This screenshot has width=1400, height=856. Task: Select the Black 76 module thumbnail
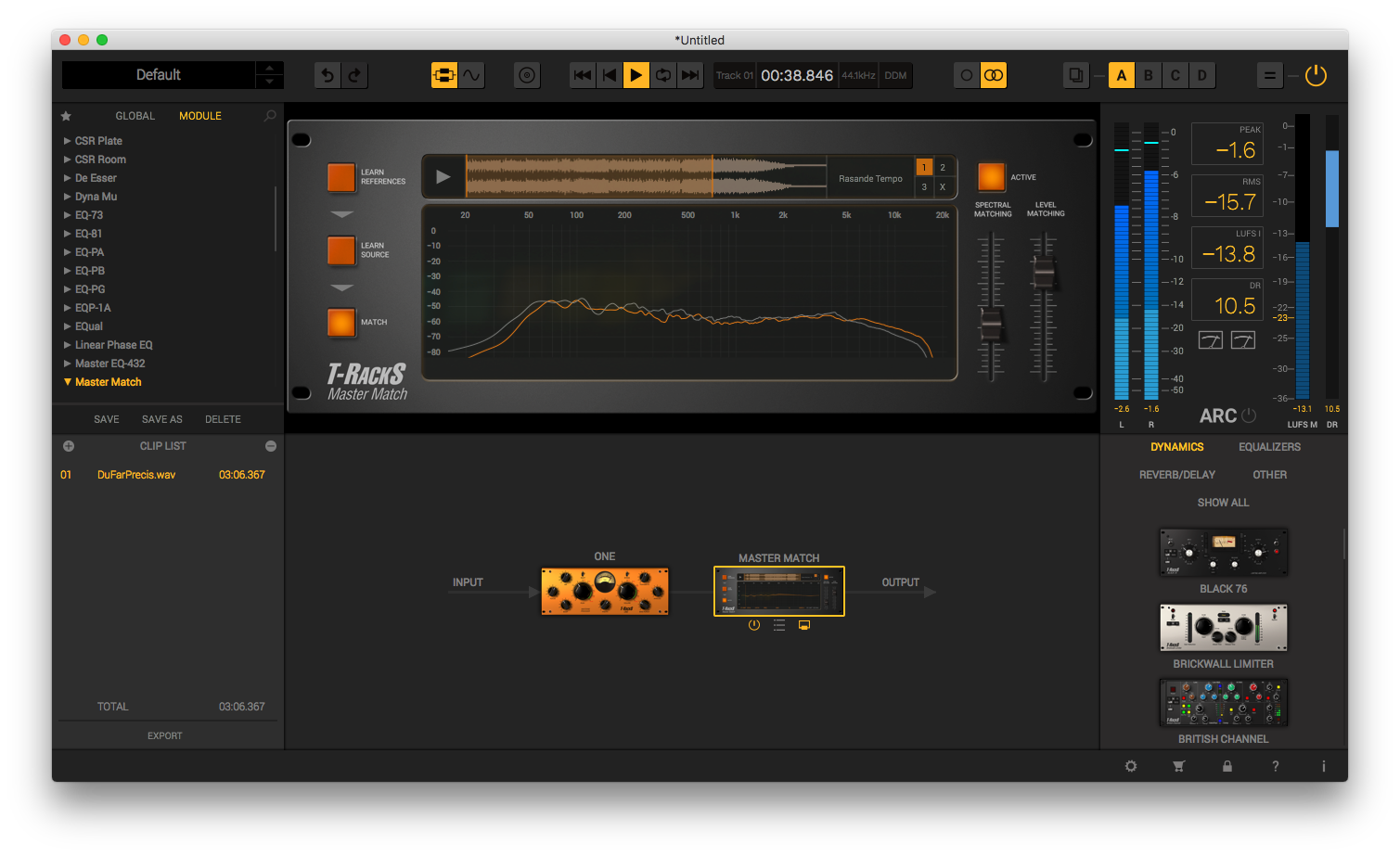(x=1224, y=553)
